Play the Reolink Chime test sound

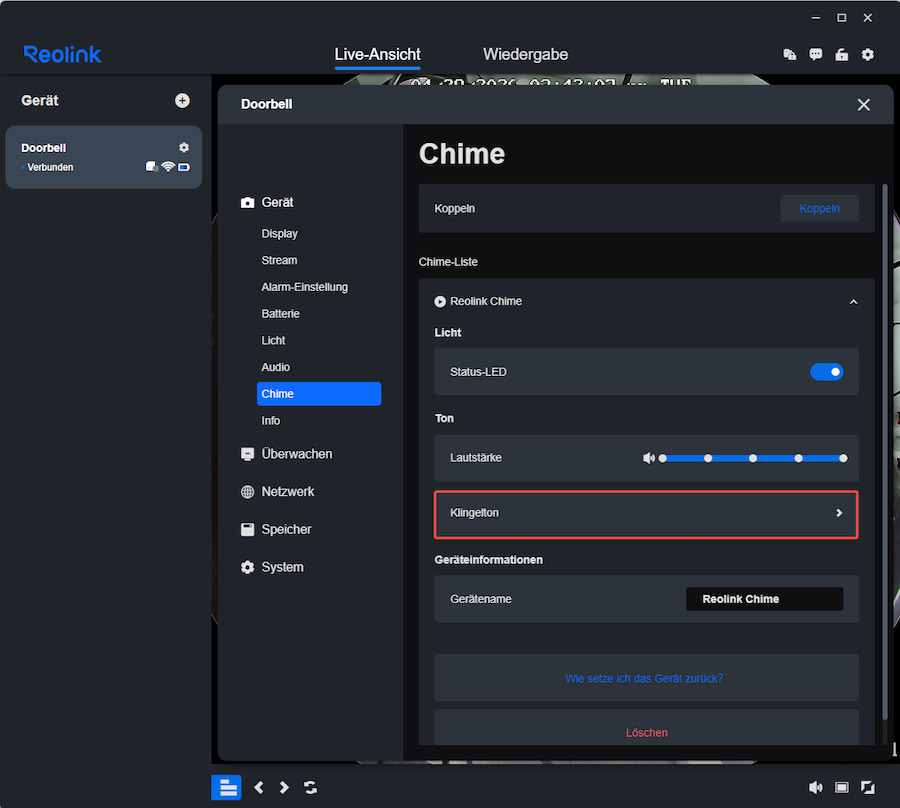[440, 301]
